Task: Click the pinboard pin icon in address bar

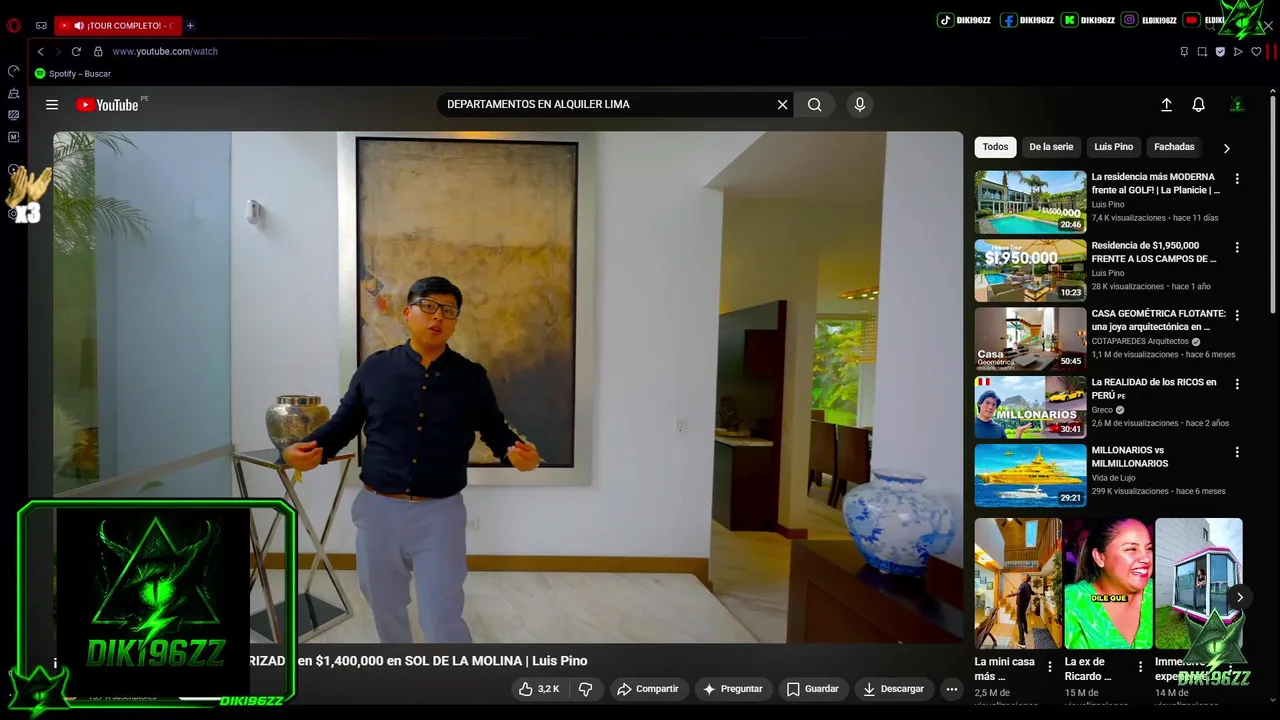Action: pyautogui.click(x=1184, y=51)
